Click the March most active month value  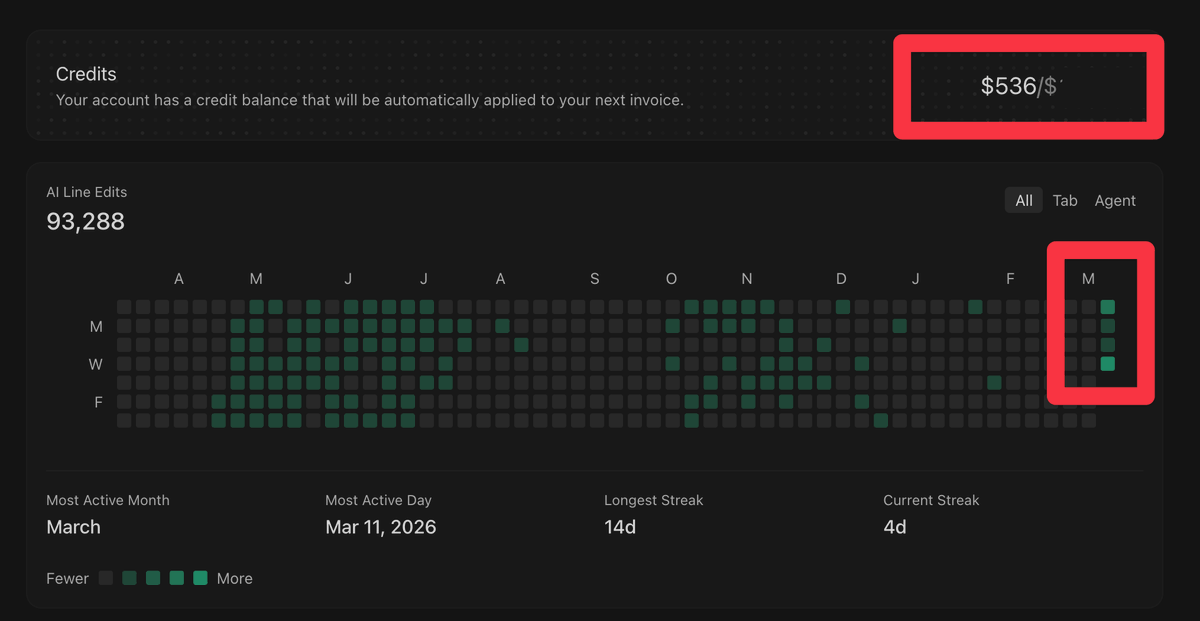(x=74, y=527)
